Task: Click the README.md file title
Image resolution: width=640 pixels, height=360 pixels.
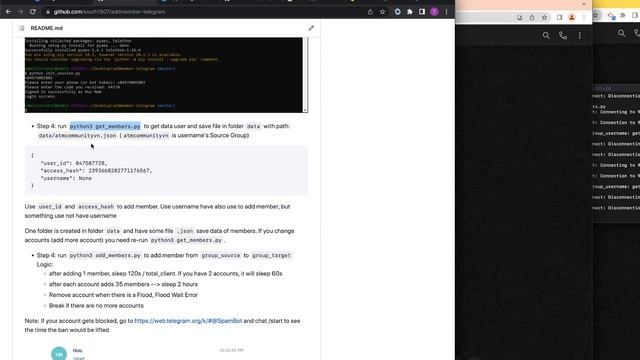Action: coord(47,28)
